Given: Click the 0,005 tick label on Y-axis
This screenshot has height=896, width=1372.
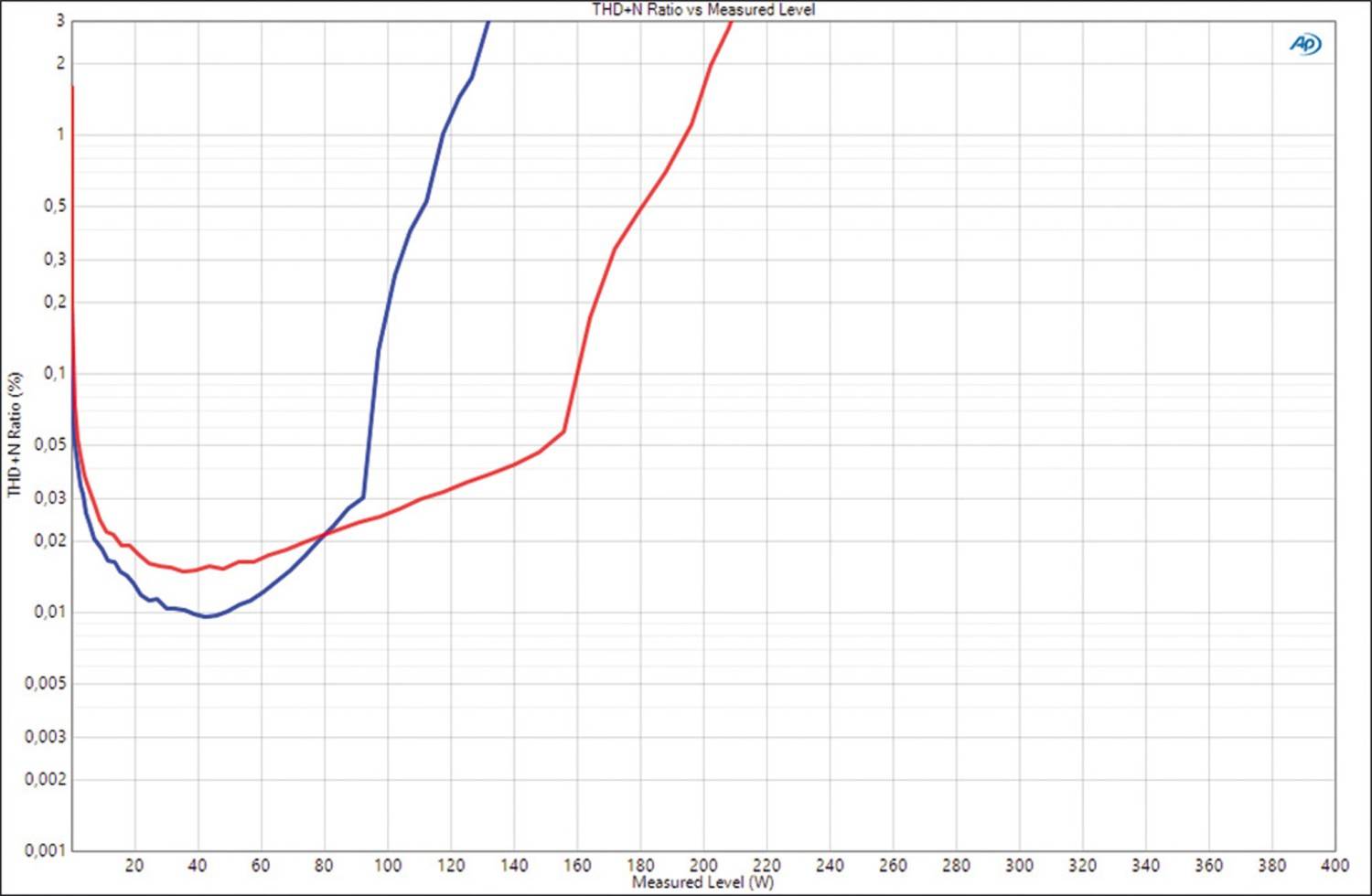Looking at the screenshot, I should (45, 683).
